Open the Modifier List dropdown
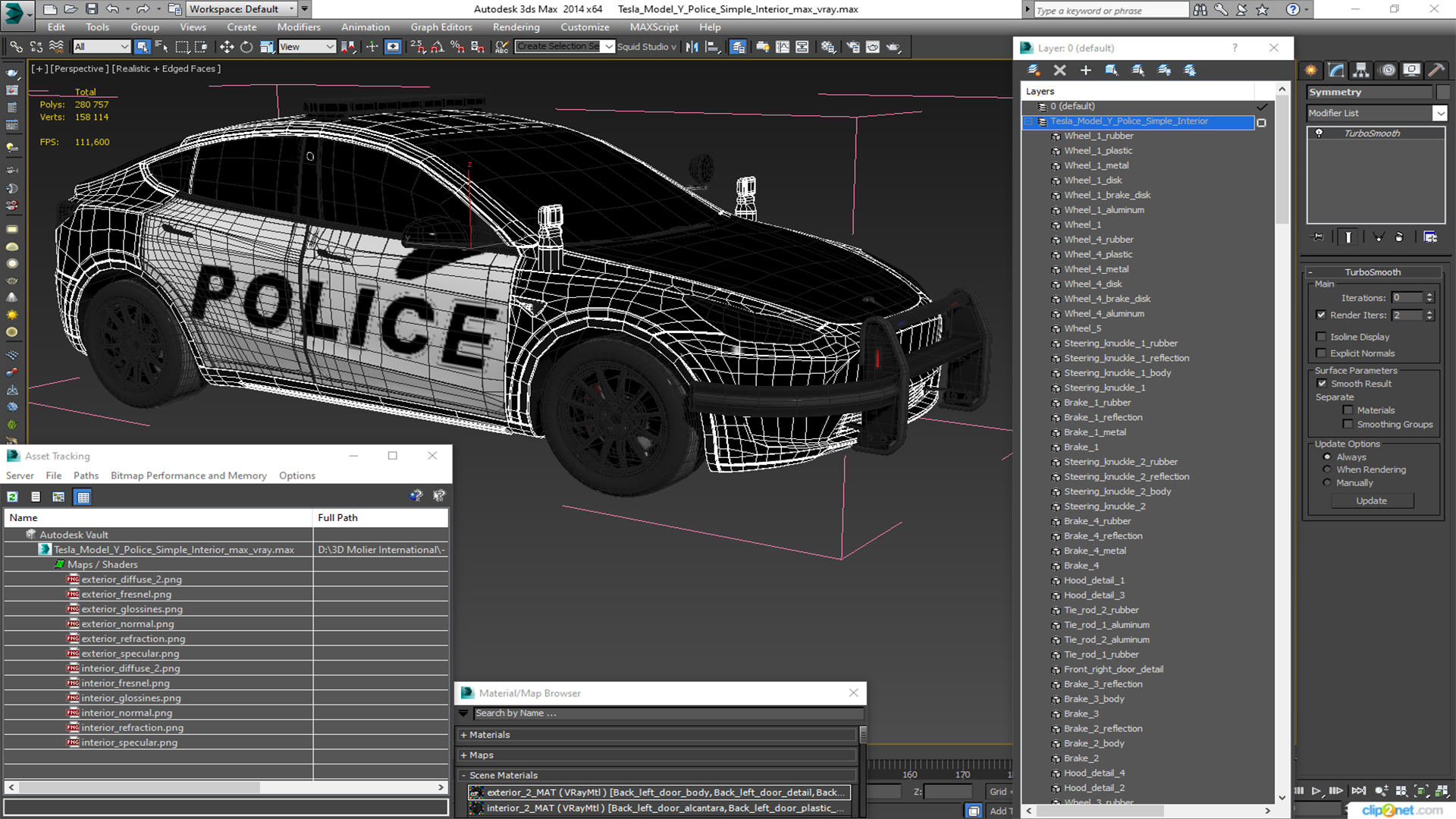1456x819 pixels. point(1439,113)
